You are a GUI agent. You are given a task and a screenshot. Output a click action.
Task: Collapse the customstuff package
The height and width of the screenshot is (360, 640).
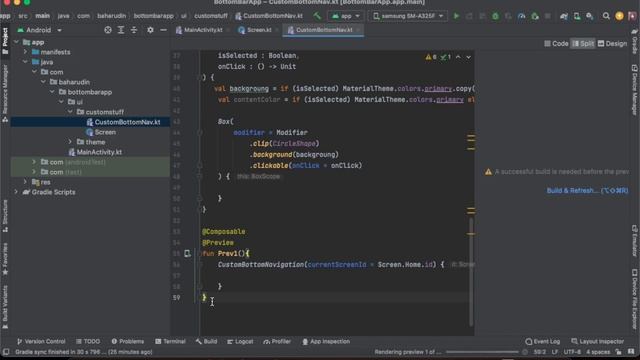pos(70,112)
